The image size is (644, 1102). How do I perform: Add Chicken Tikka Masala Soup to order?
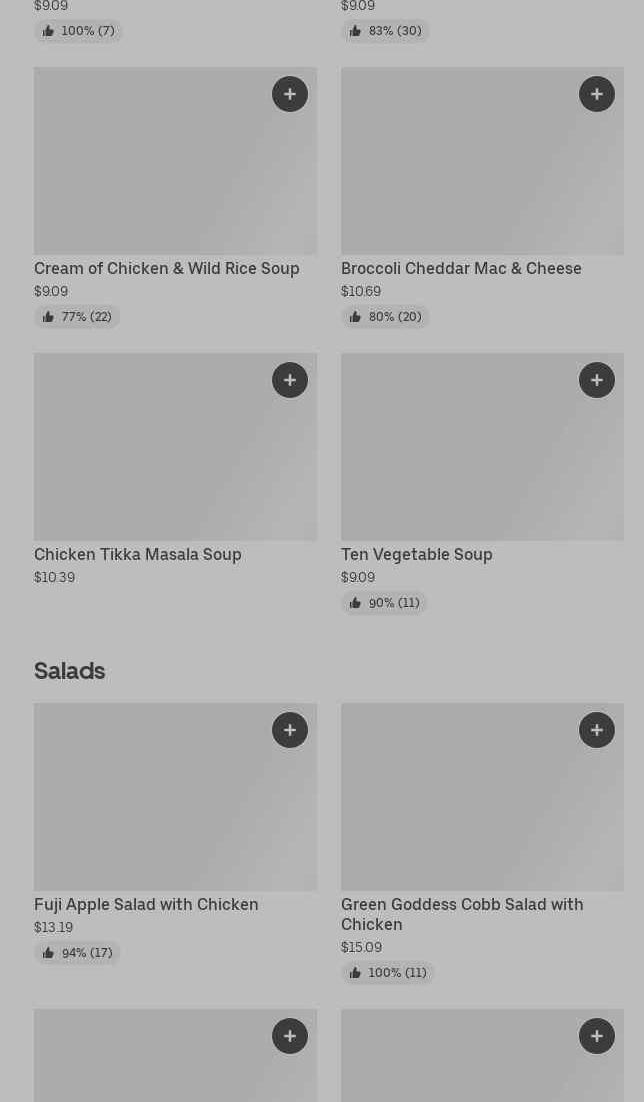click(290, 380)
